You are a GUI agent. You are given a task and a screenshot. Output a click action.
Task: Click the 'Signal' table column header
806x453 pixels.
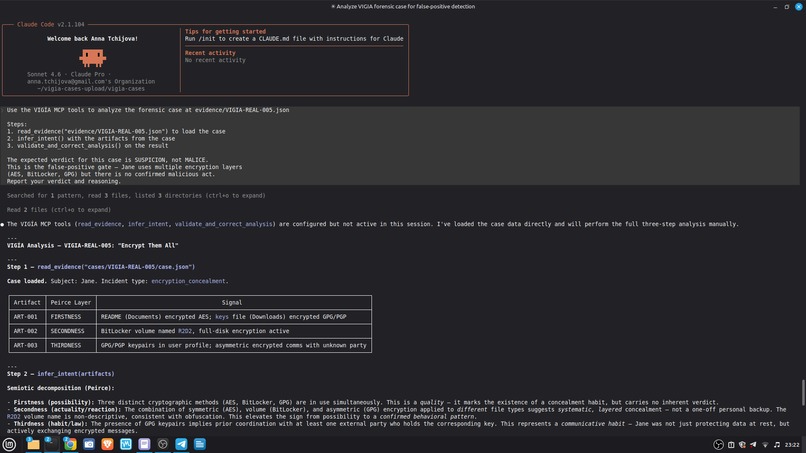(232, 303)
